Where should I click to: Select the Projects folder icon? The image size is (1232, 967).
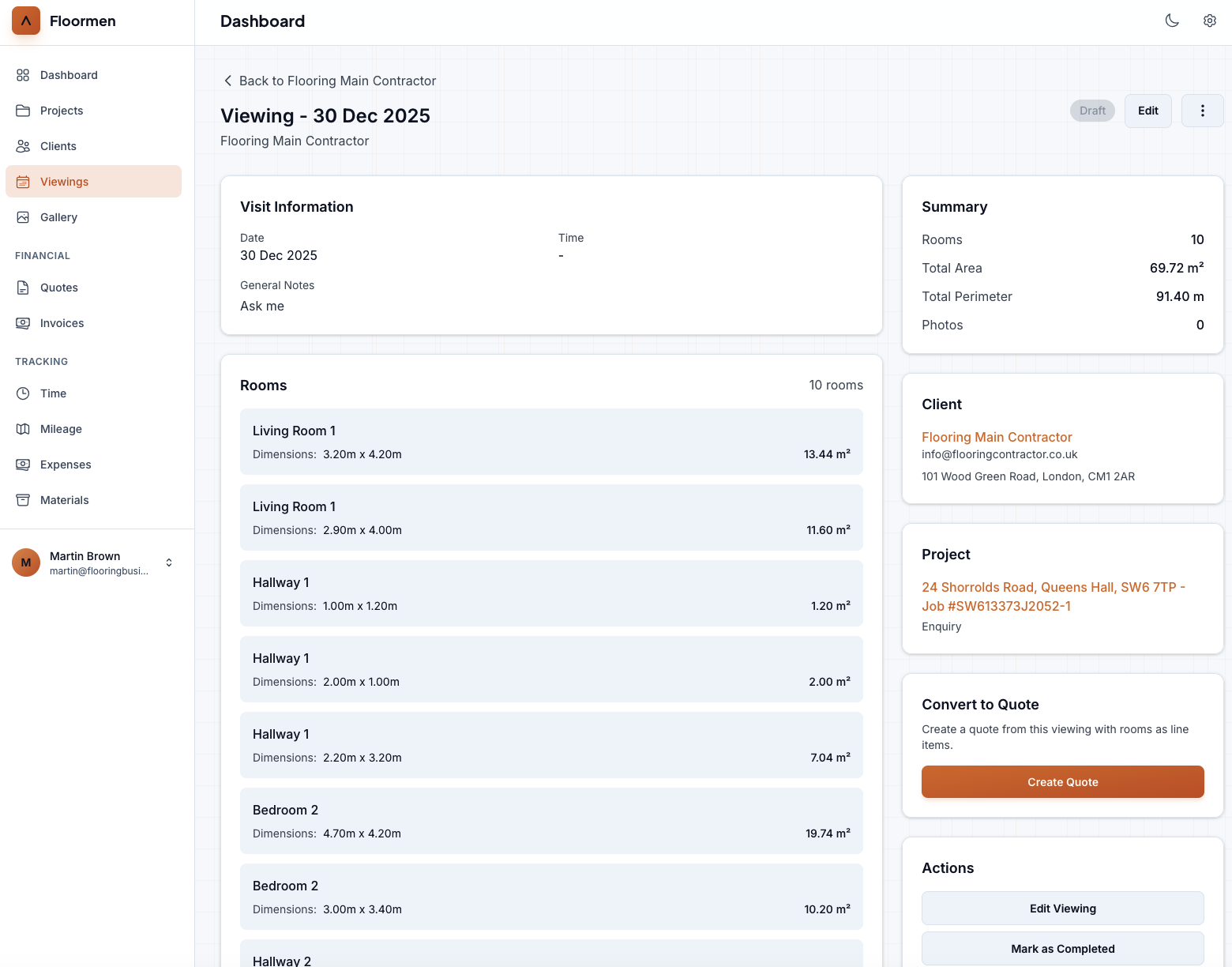[22, 110]
